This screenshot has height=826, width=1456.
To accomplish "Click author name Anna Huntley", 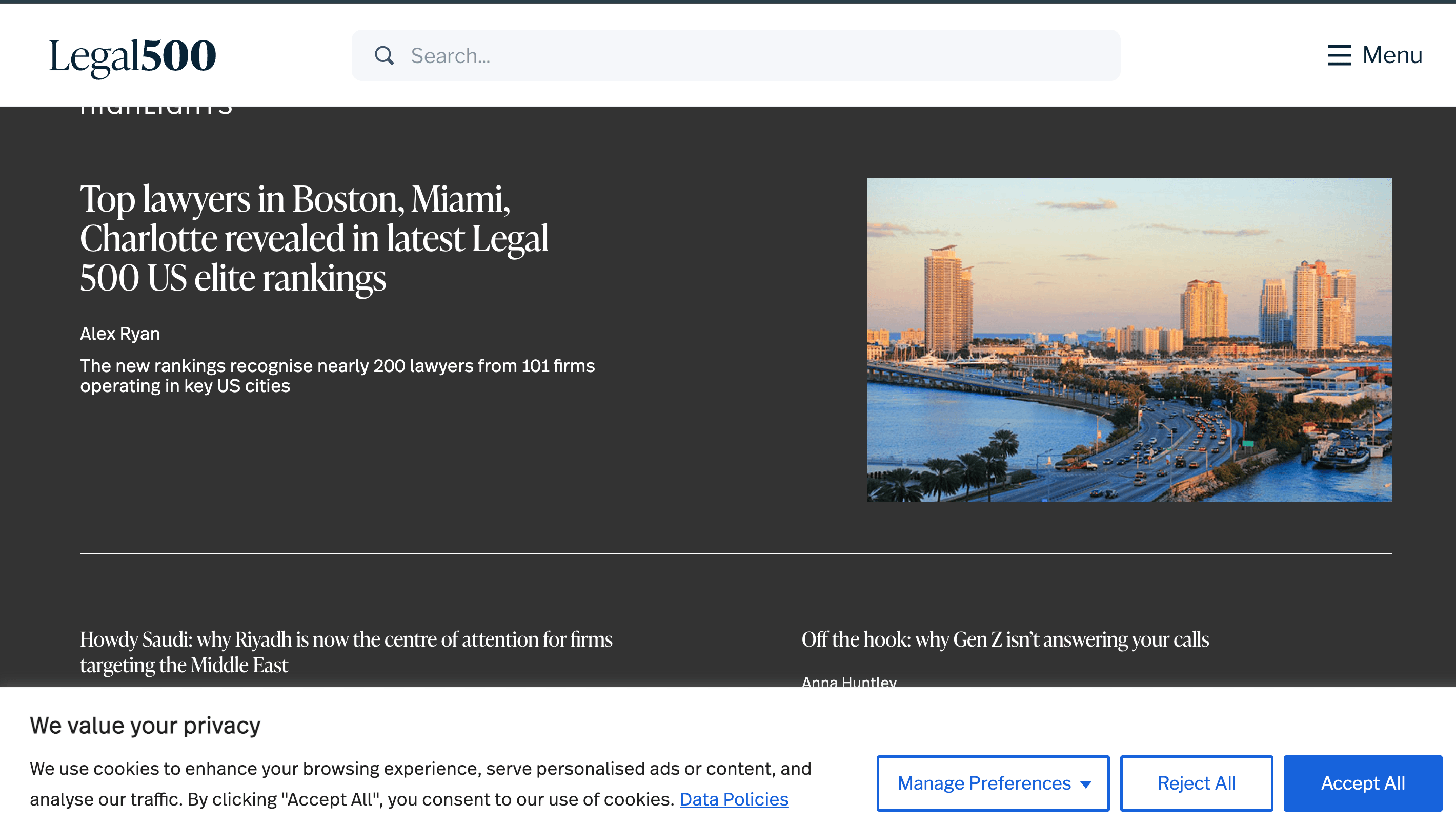I will (x=849, y=682).
